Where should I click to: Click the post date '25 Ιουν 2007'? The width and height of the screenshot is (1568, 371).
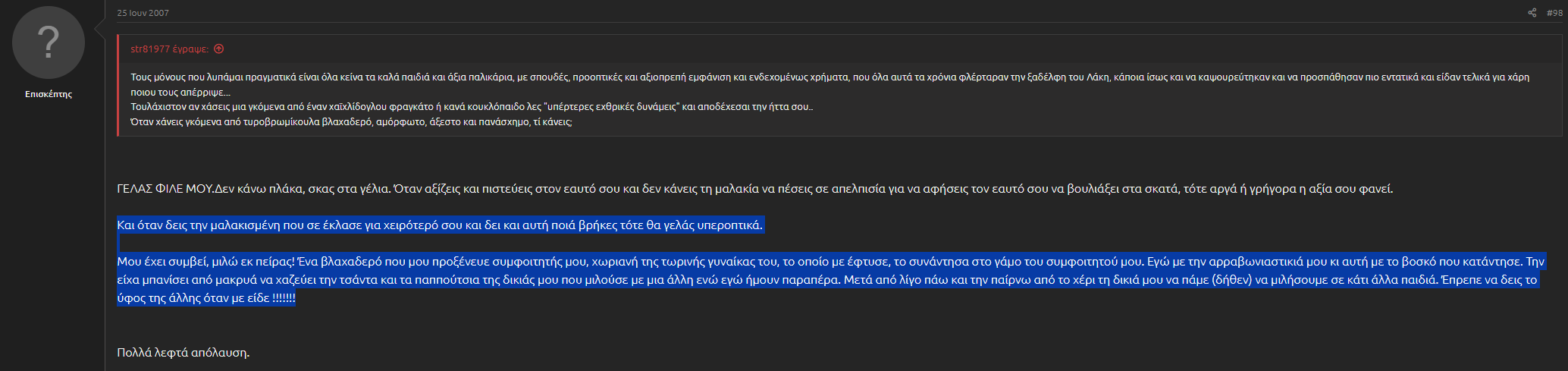[x=143, y=13]
